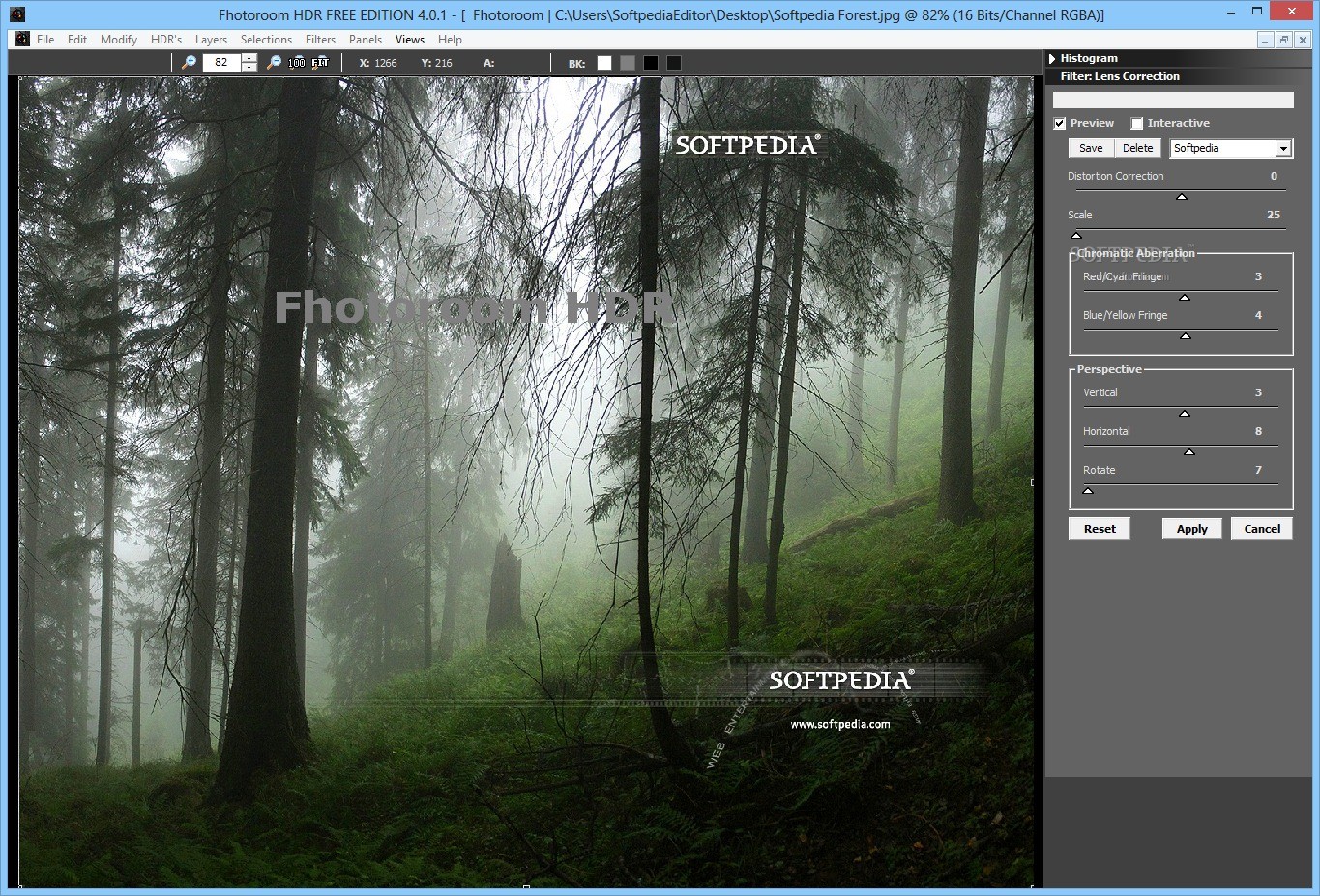Click the X: 1266 coordinate readout
1320x896 pixels.
[378, 63]
